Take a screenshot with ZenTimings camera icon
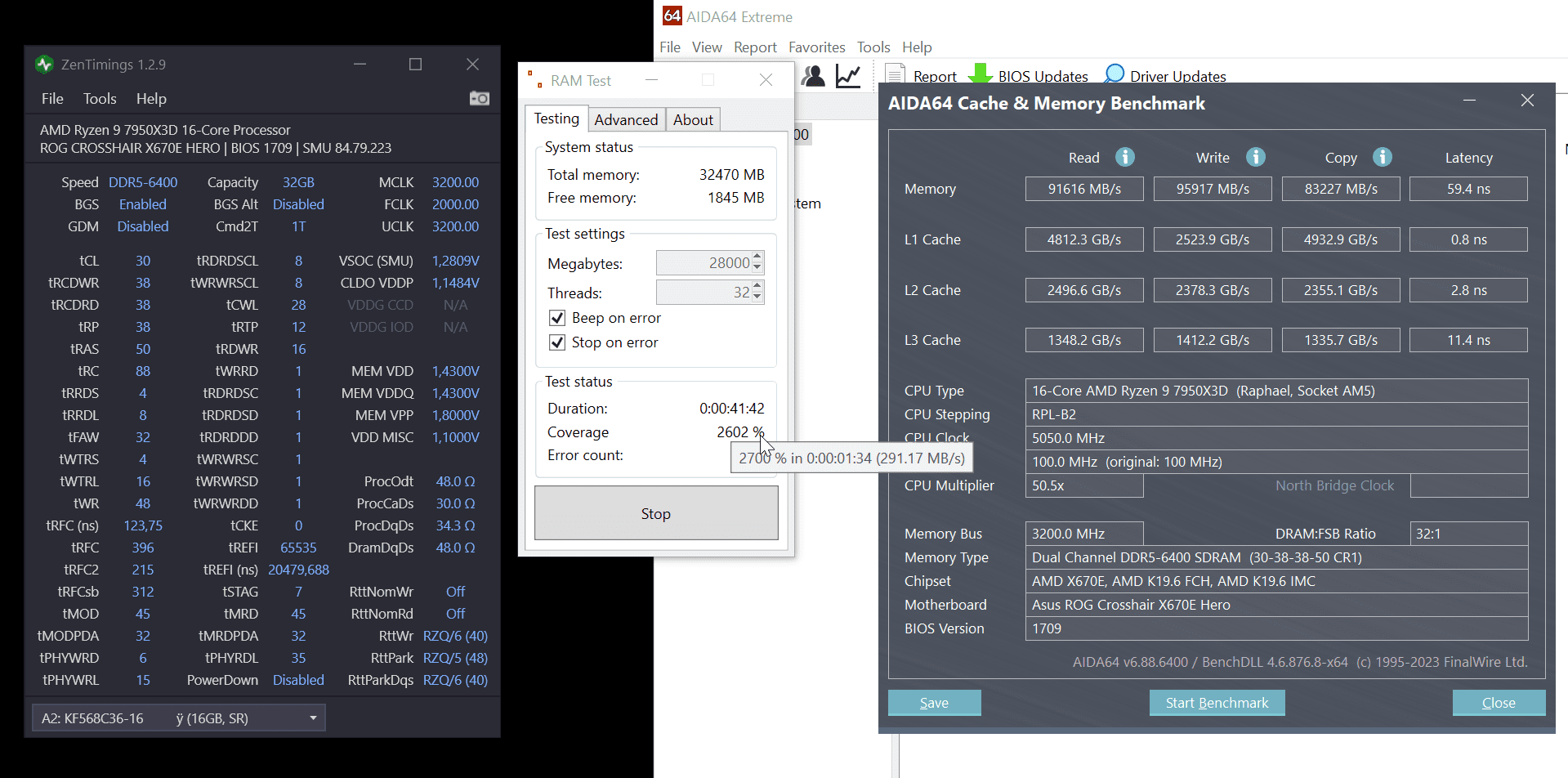This screenshot has width=1568, height=778. (479, 99)
